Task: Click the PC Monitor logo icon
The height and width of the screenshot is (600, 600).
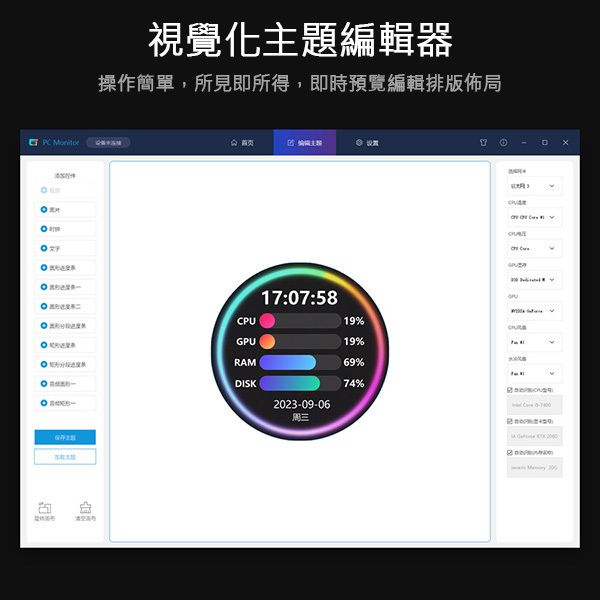Action: pyautogui.click(x=33, y=142)
